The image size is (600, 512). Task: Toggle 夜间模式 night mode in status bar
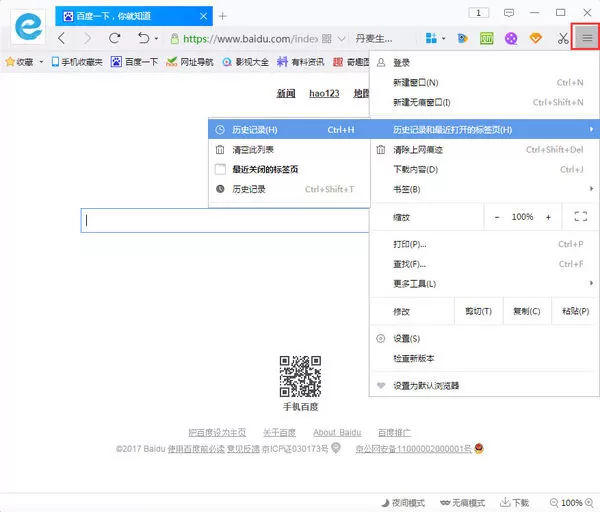(404, 502)
